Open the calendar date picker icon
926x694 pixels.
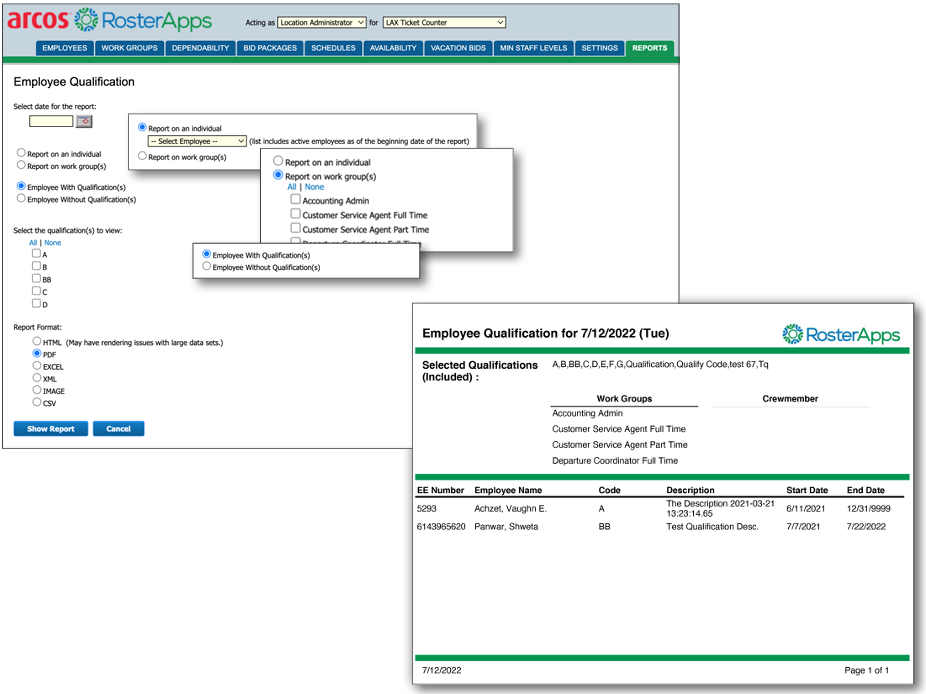(84, 121)
